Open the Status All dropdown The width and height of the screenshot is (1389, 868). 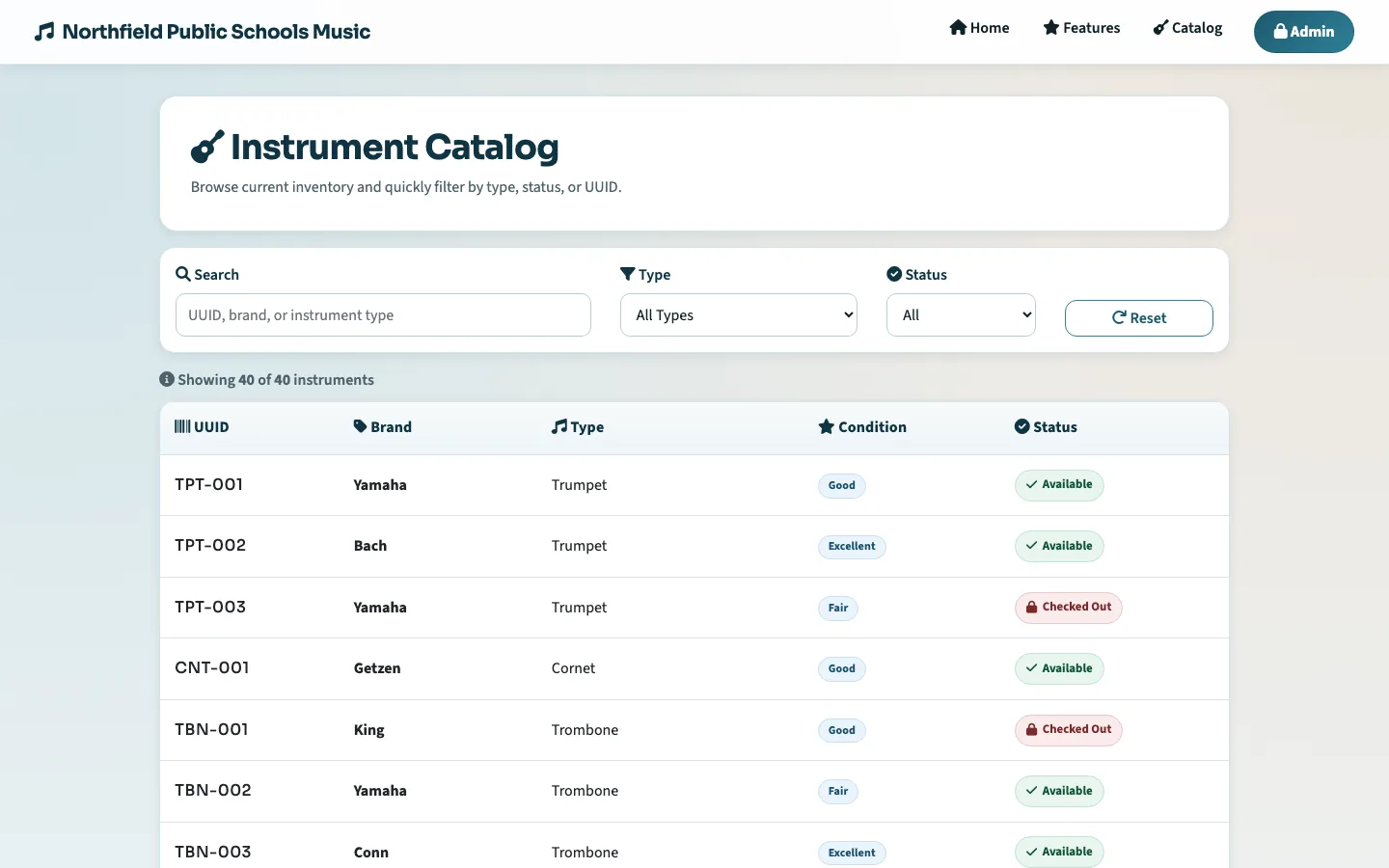click(961, 315)
